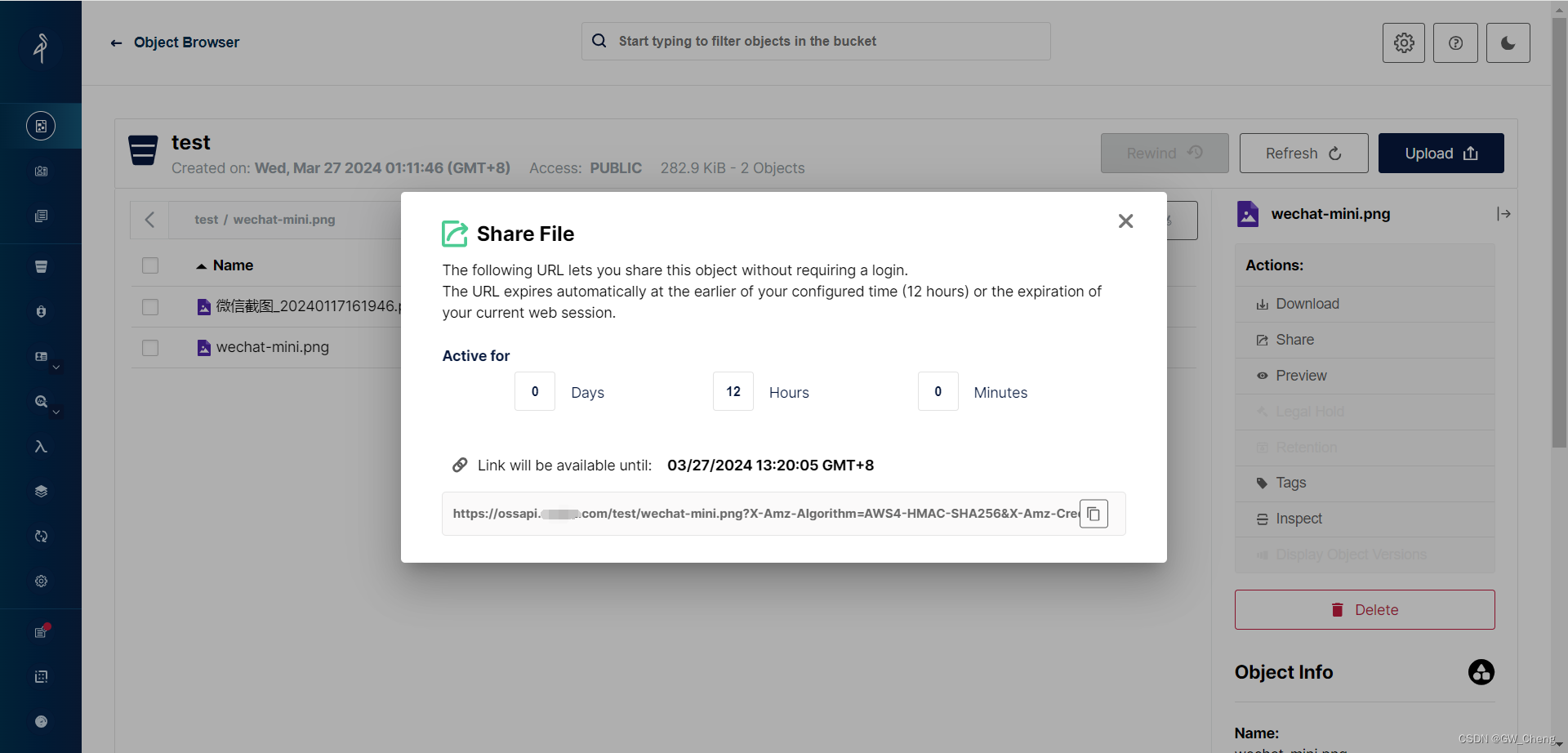This screenshot has width=1568, height=753.
Task: Choose Preview action
Action: coord(1365,376)
